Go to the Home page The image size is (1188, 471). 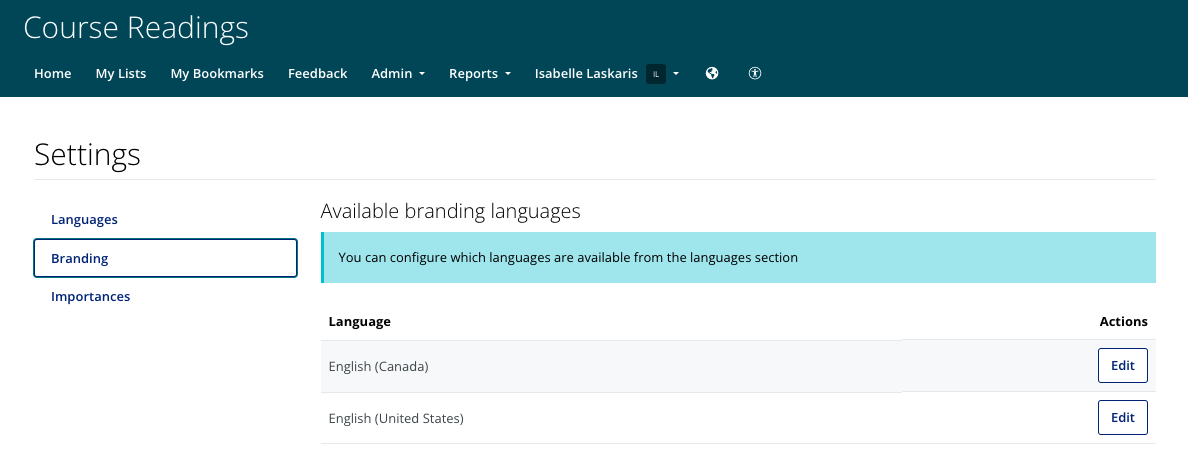(x=53, y=73)
